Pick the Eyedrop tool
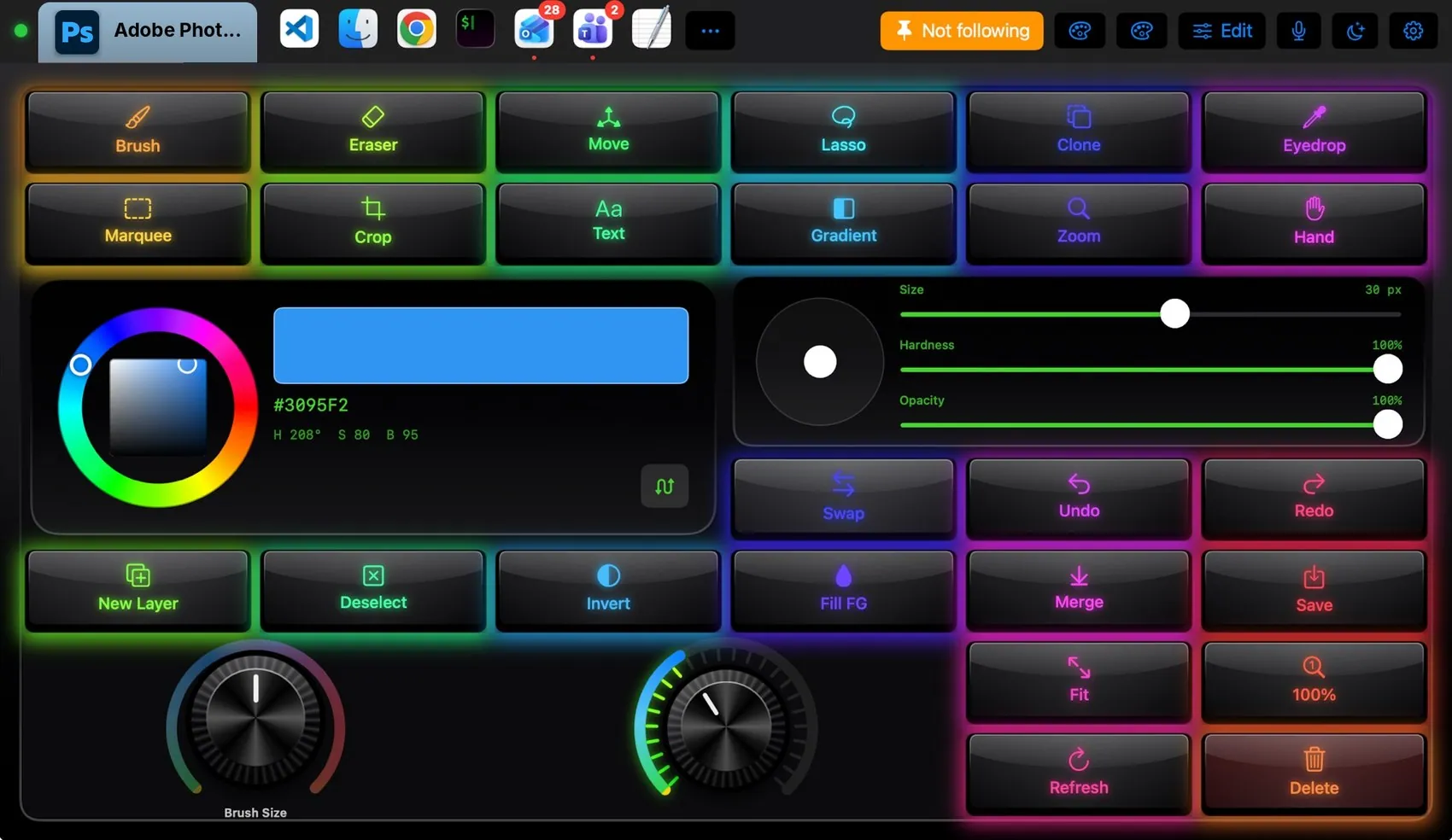Image resolution: width=1452 pixels, height=840 pixels. pyautogui.click(x=1314, y=131)
